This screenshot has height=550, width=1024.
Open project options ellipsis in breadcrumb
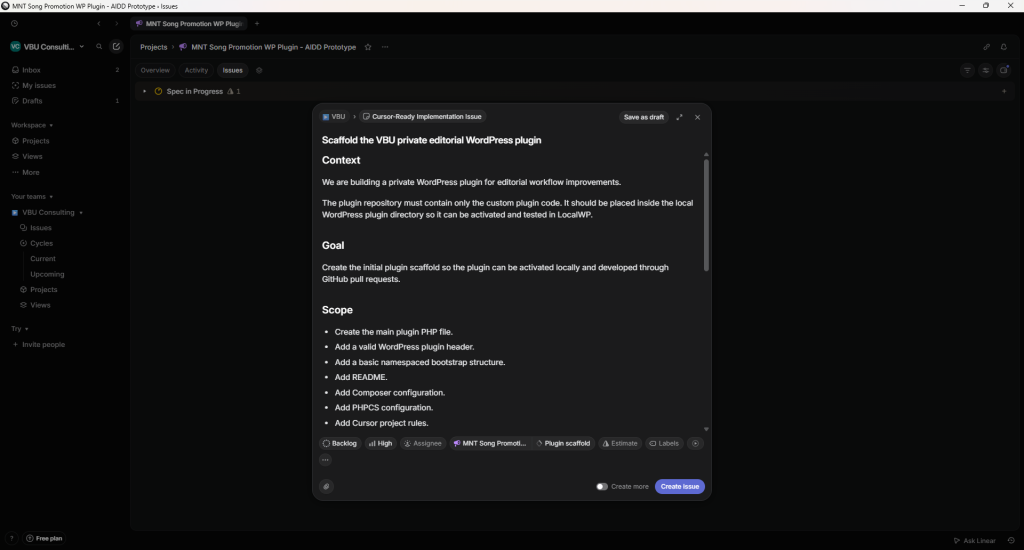(385, 47)
